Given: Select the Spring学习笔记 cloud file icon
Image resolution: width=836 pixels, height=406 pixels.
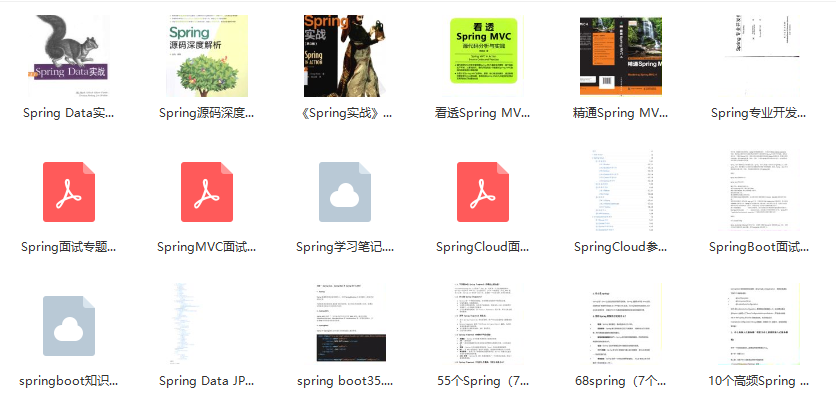Looking at the screenshot, I should coord(345,192).
